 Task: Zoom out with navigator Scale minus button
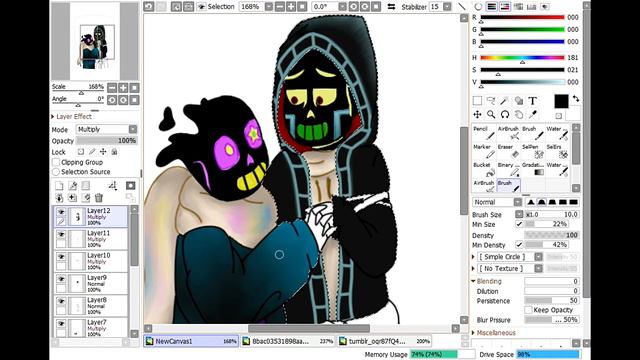pyautogui.click(x=112, y=88)
